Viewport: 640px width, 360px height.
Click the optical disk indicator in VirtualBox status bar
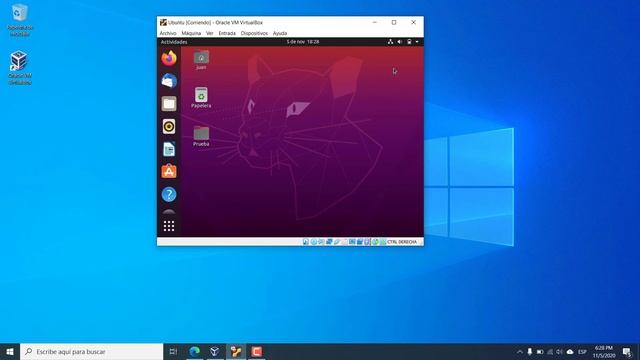tap(313, 242)
